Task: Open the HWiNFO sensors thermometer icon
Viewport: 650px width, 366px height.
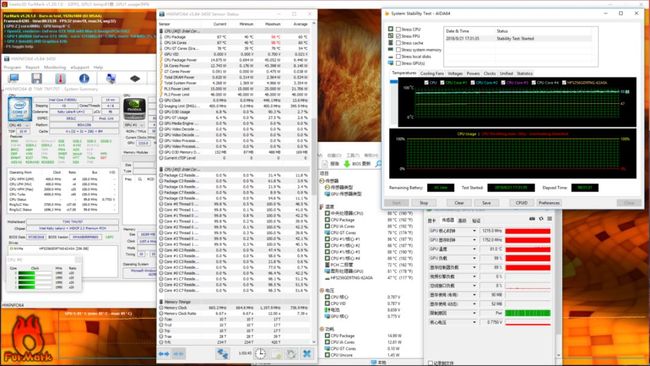Action: 61,78
